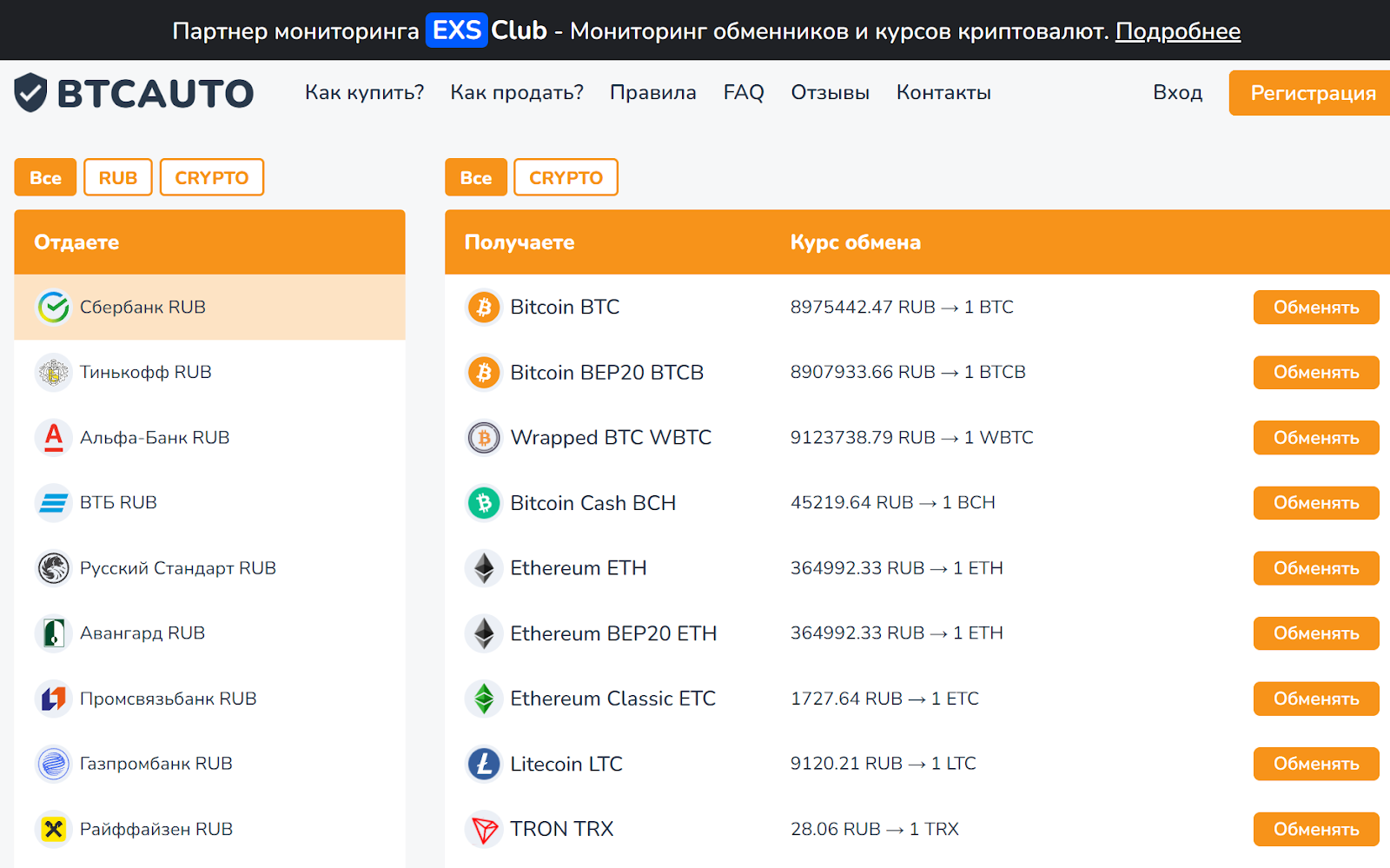Click the Litecoin LTC blue icon
Image resolution: width=1390 pixels, height=868 pixels.
pos(484,764)
